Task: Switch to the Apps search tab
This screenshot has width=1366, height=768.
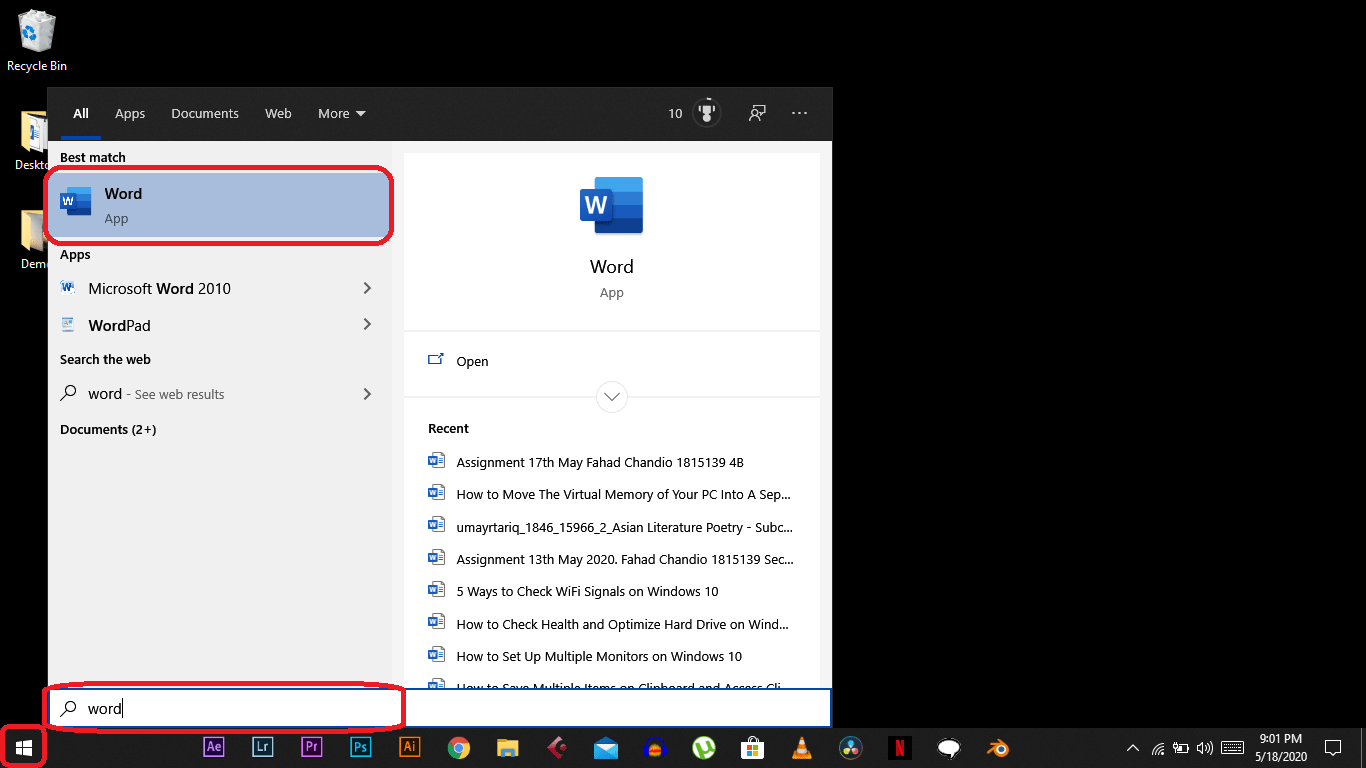Action: (x=130, y=113)
